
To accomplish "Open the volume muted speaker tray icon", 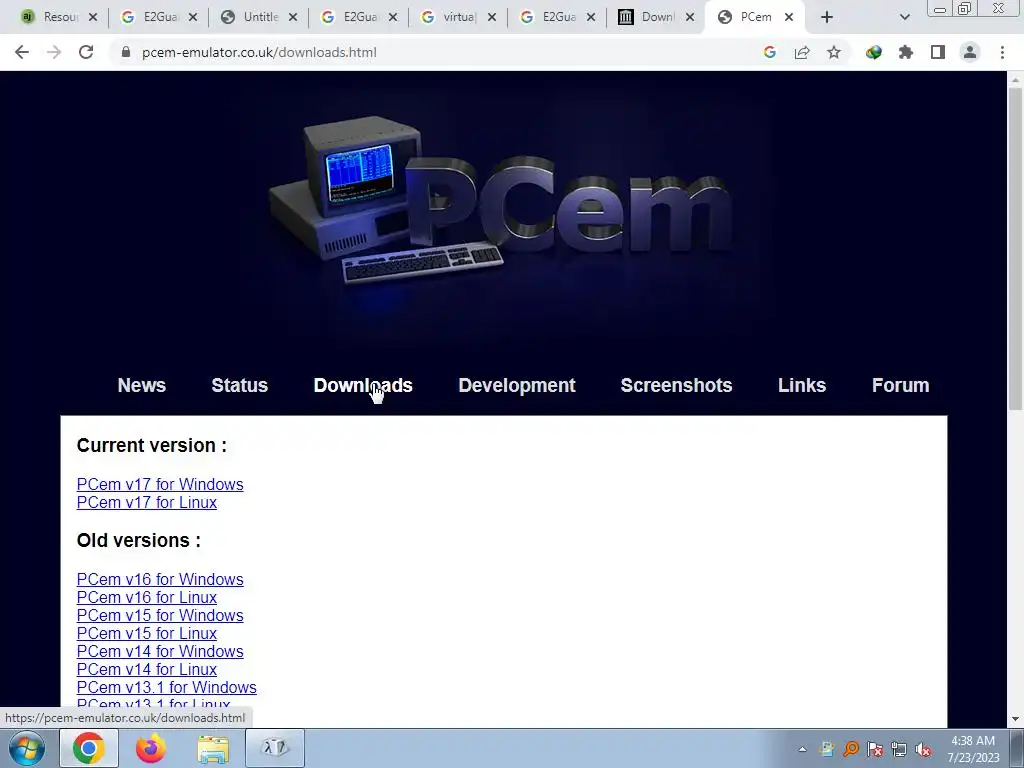I will [923, 750].
